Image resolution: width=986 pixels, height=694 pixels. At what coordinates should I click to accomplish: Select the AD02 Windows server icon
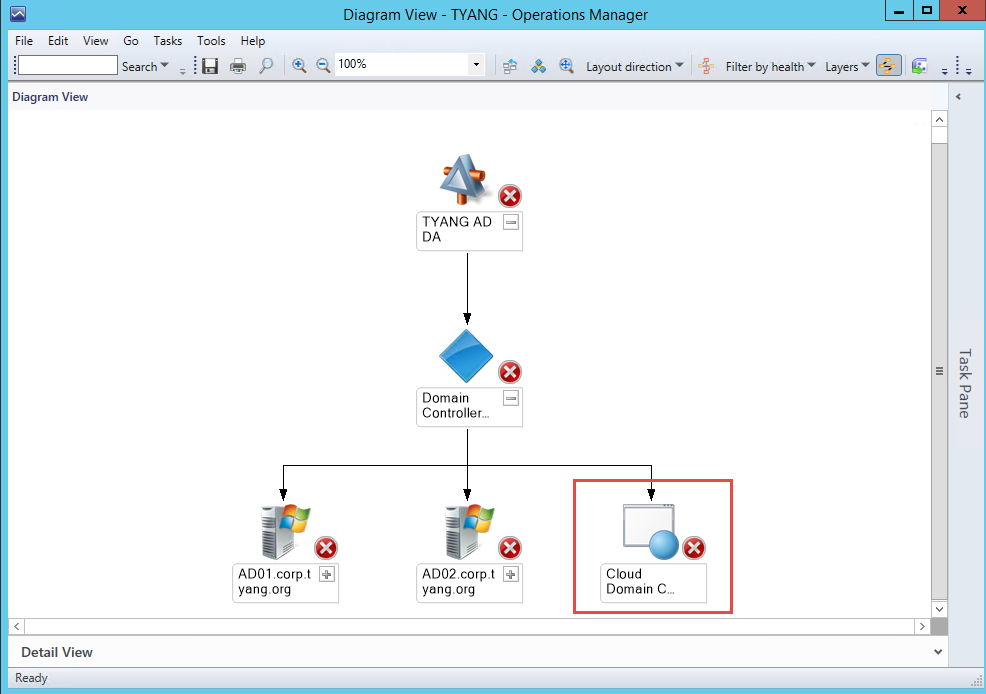[470, 531]
